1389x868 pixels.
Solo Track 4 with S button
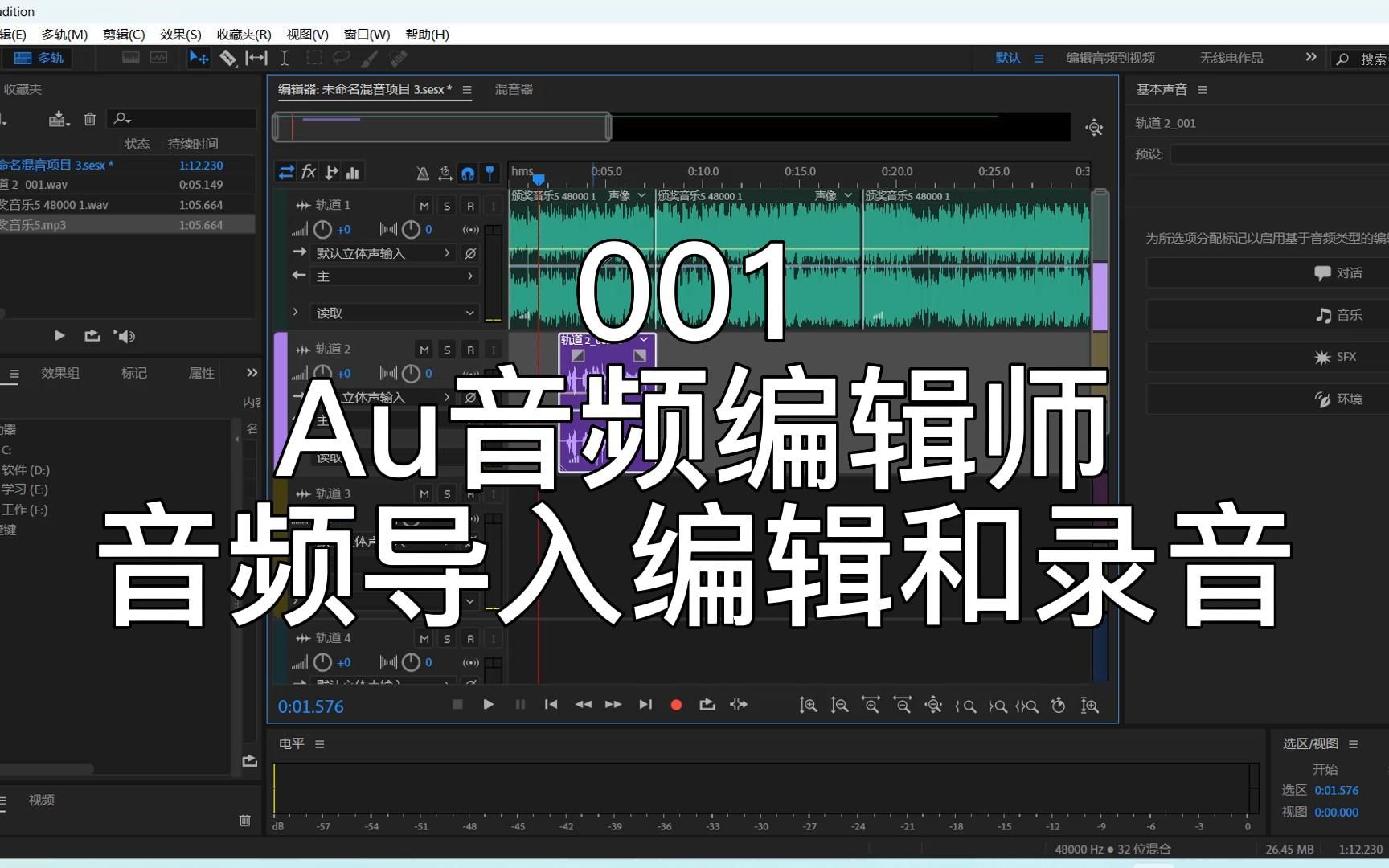tap(448, 639)
